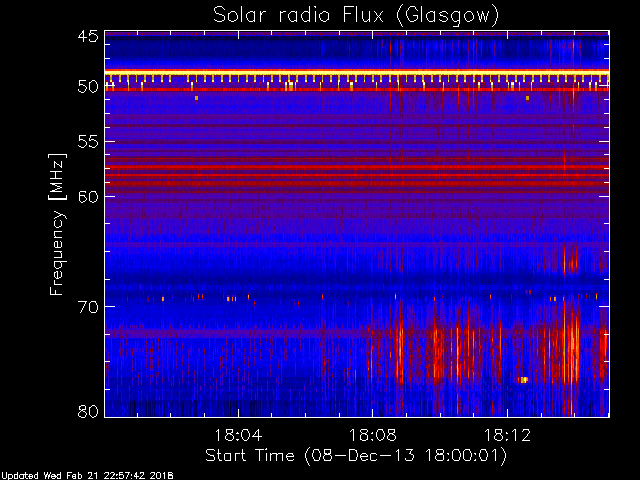Click the intense red burst right of 18:12 near 75 MHz
Screen dimensions: 640x480
(571, 347)
